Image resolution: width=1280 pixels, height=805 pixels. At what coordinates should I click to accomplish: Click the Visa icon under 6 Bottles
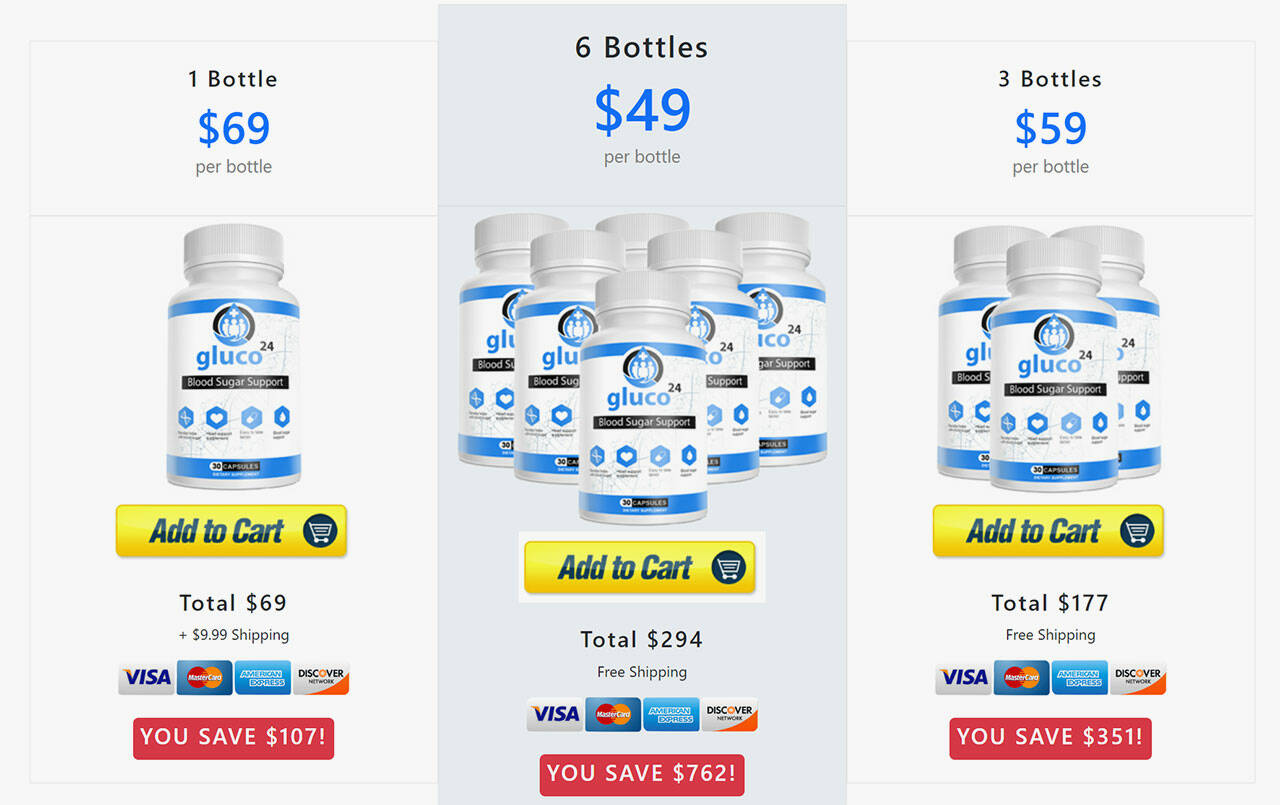(x=555, y=714)
